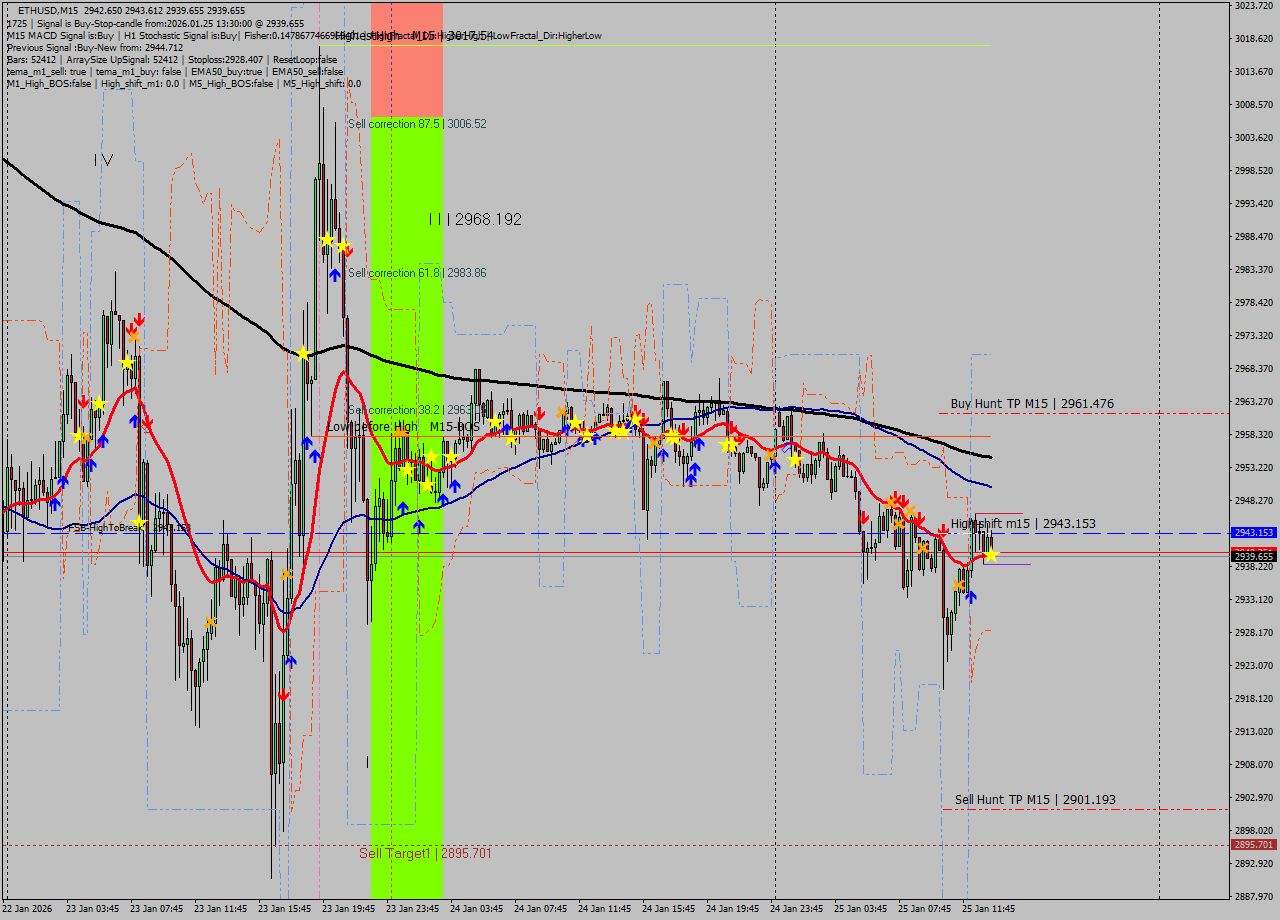Click the blue up arrow below the latest candle
1280x920 pixels.
pos(970,596)
